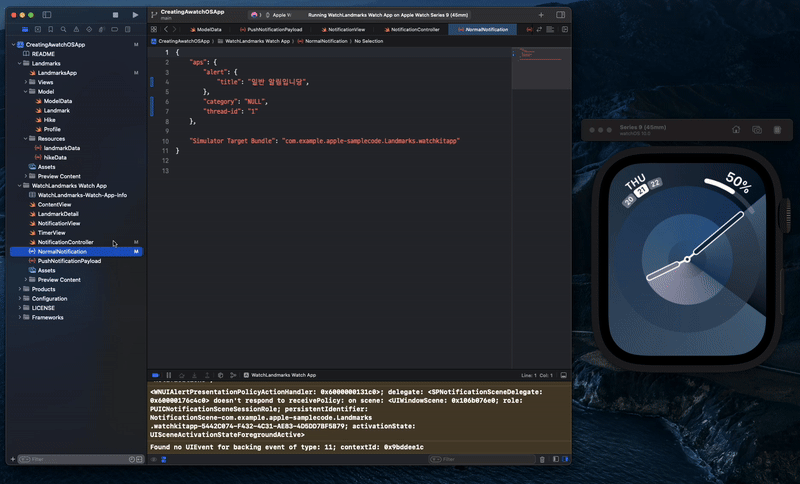Switch to the NotificationController editor tab
This screenshot has width=800, height=484.
pos(412,30)
